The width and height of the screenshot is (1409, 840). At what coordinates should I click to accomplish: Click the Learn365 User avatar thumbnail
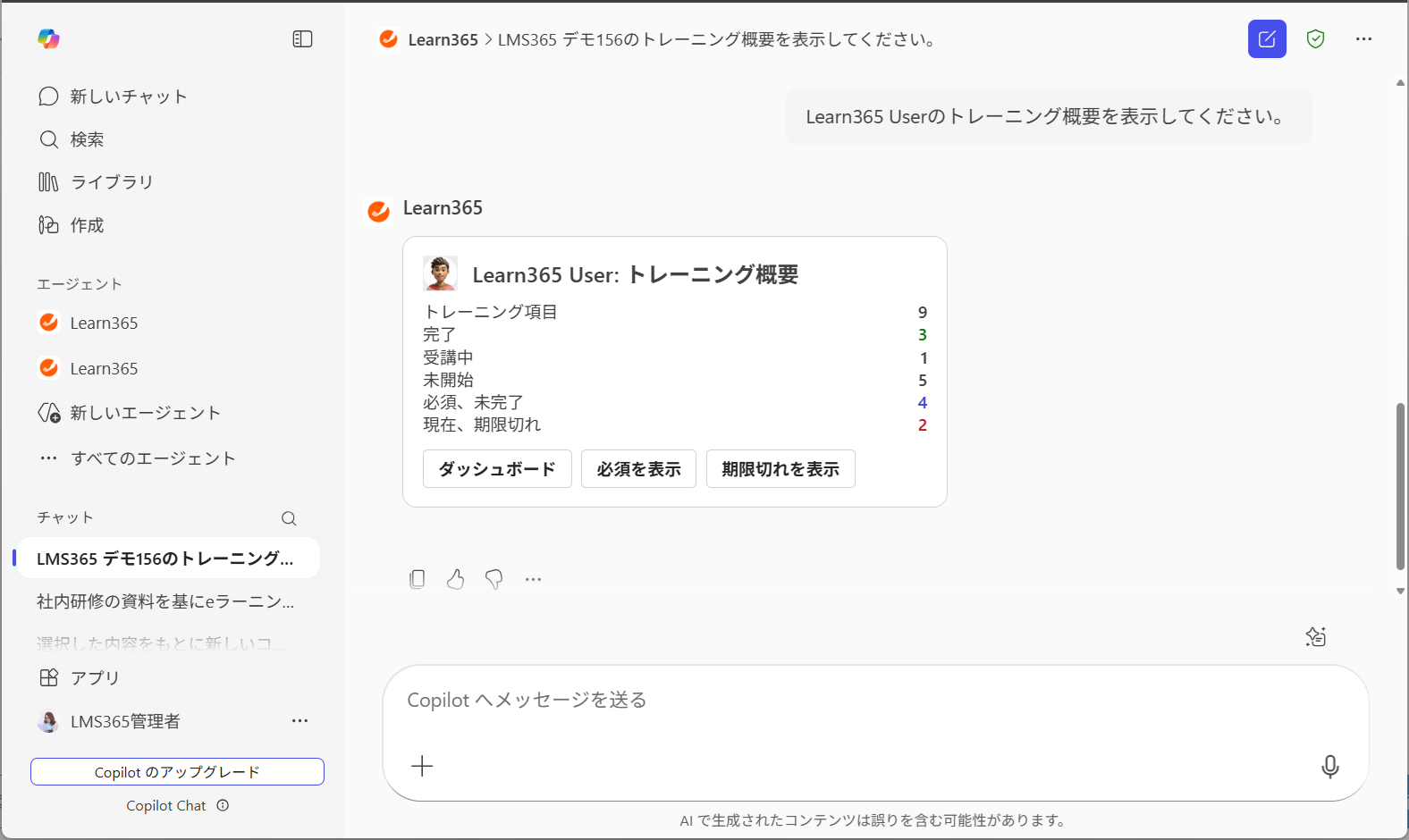(440, 273)
